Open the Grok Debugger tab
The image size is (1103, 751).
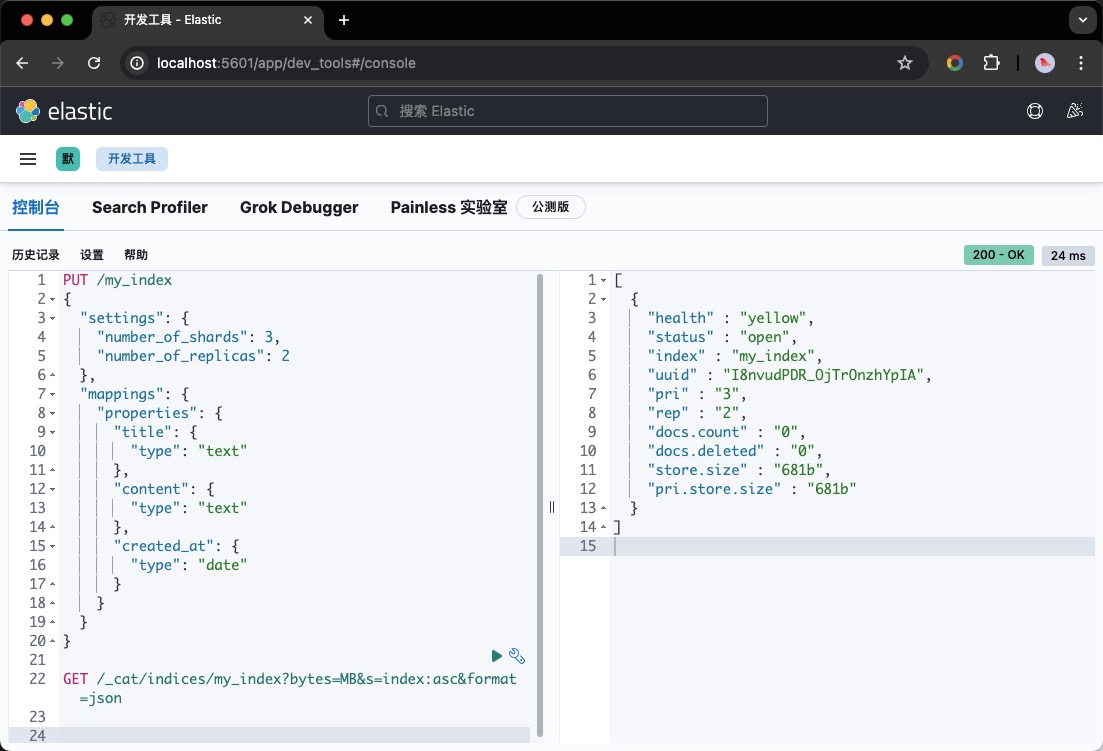coord(299,207)
